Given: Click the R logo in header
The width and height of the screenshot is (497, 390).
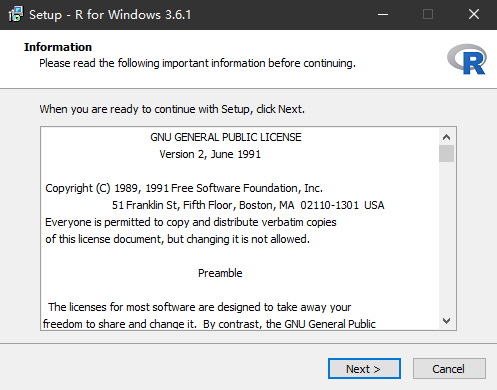Looking at the screenshot, I should [x=467, y=59].
